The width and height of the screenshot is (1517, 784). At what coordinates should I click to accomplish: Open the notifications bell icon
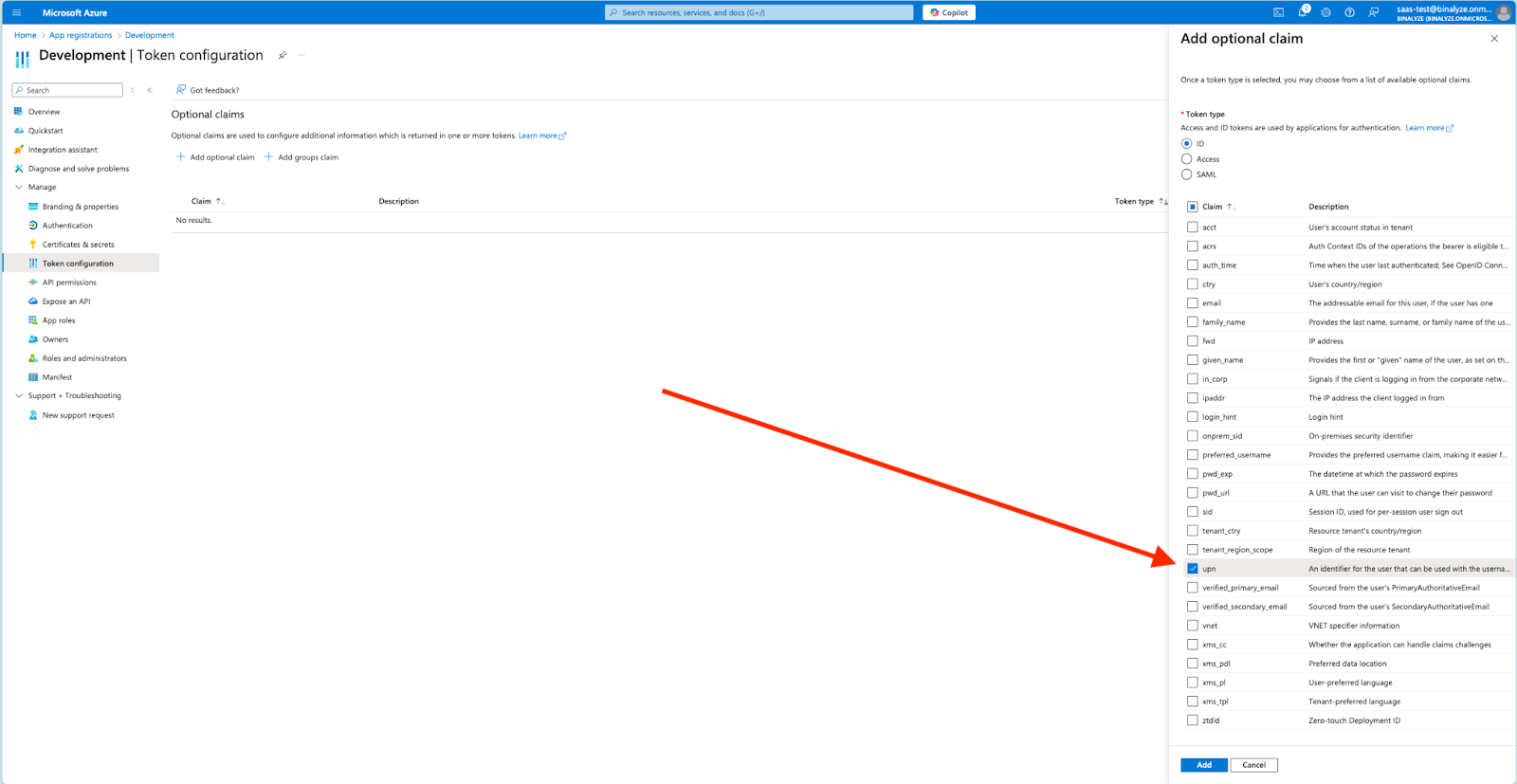point(1303,12)
